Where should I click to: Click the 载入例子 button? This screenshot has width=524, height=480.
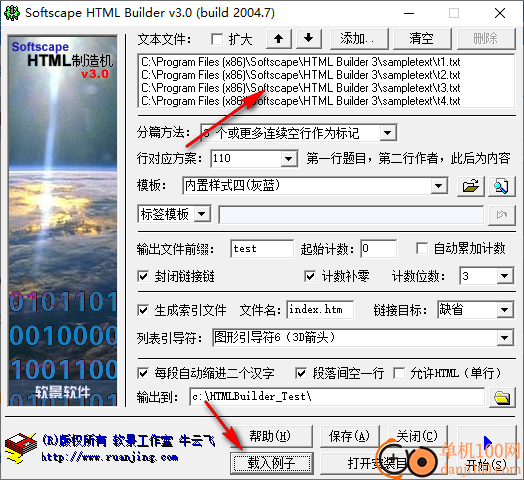click(x=272, y=463)
